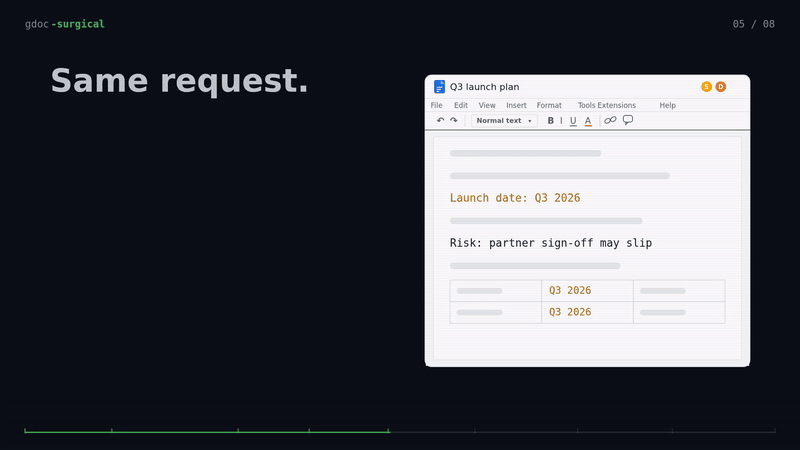Open the View menu
Screen dimensions: 800x450
click(x=487, y=105)
